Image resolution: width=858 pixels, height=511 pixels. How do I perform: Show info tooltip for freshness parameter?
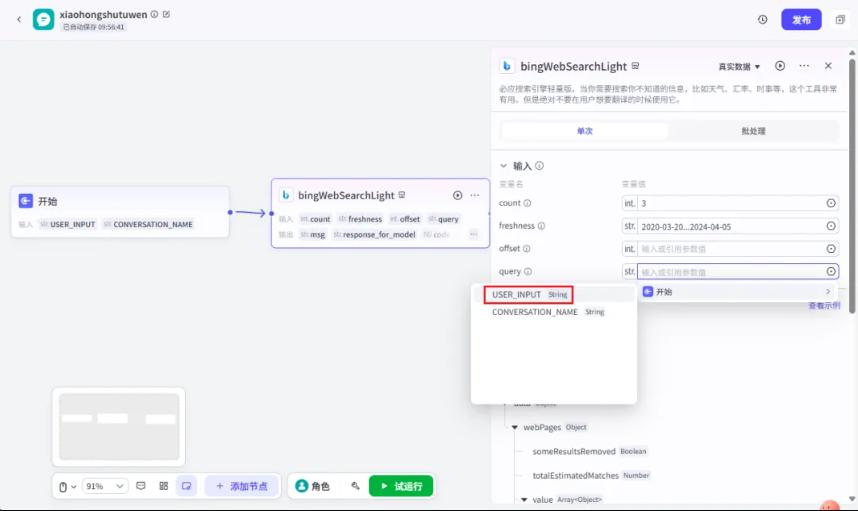(x=541, y=226)
